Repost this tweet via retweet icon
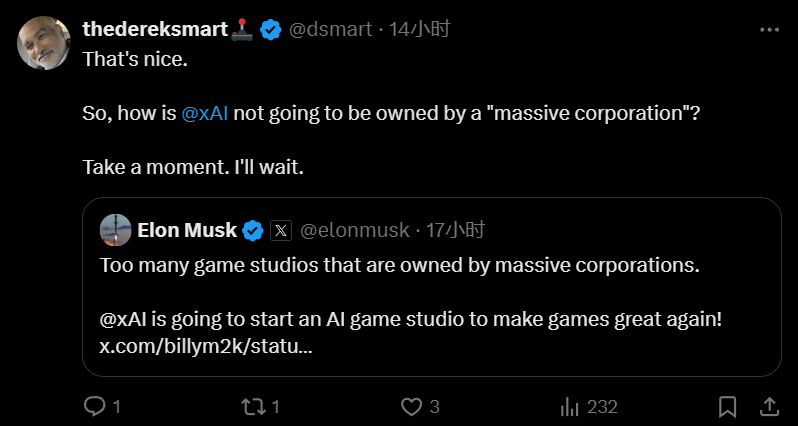The width and height of the screenshot is (798, 426). pyautogui.click(x=255, y=406)
